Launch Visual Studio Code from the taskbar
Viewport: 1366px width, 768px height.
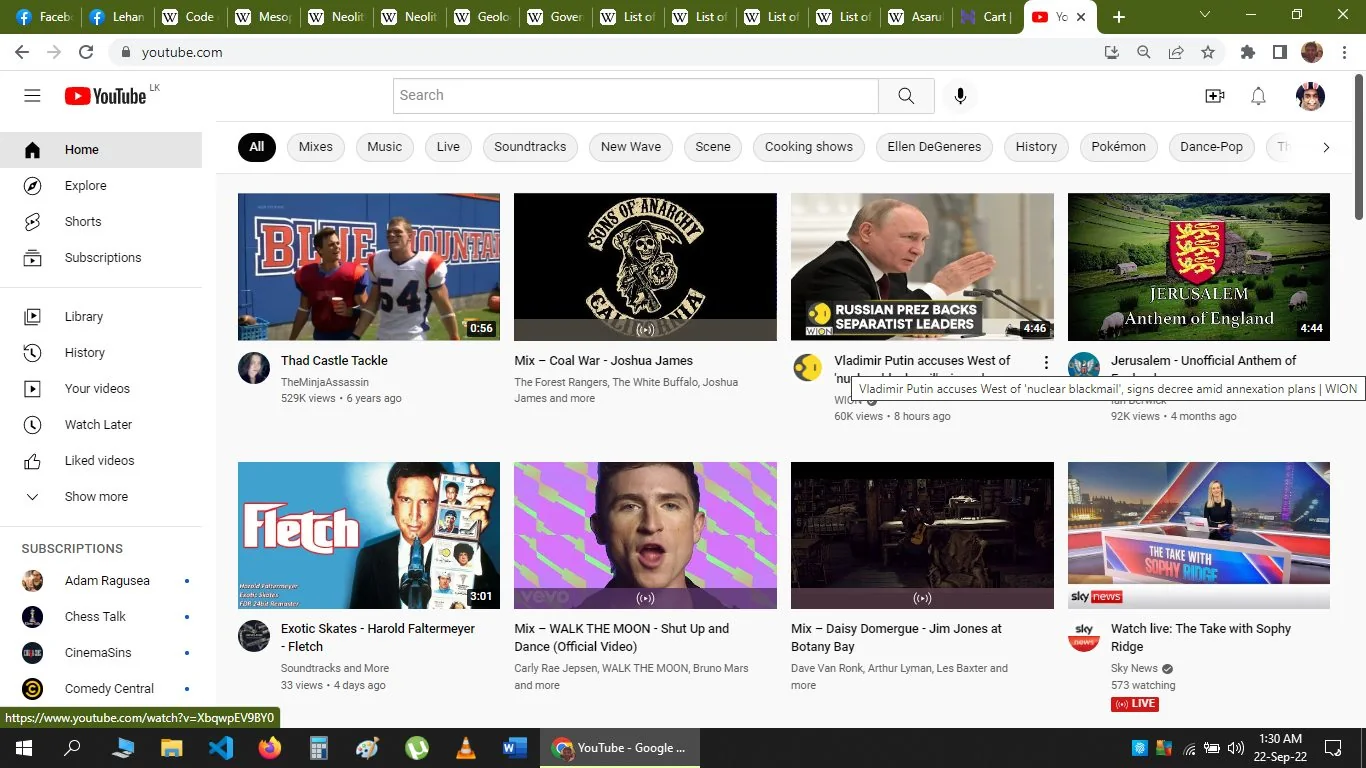pyautogui.click(x=221, y=748)
